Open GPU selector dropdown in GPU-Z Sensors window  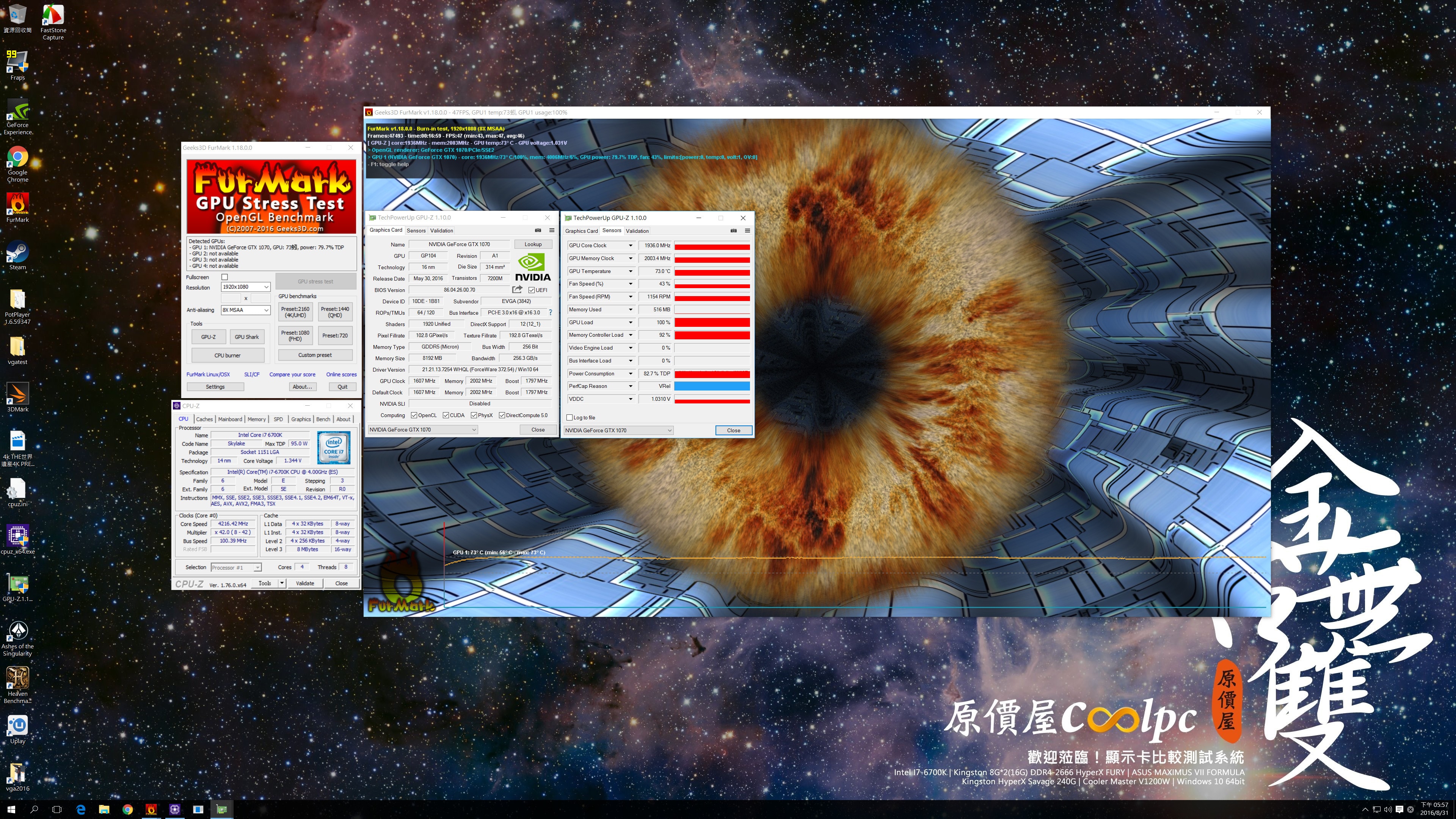[619, 430]
